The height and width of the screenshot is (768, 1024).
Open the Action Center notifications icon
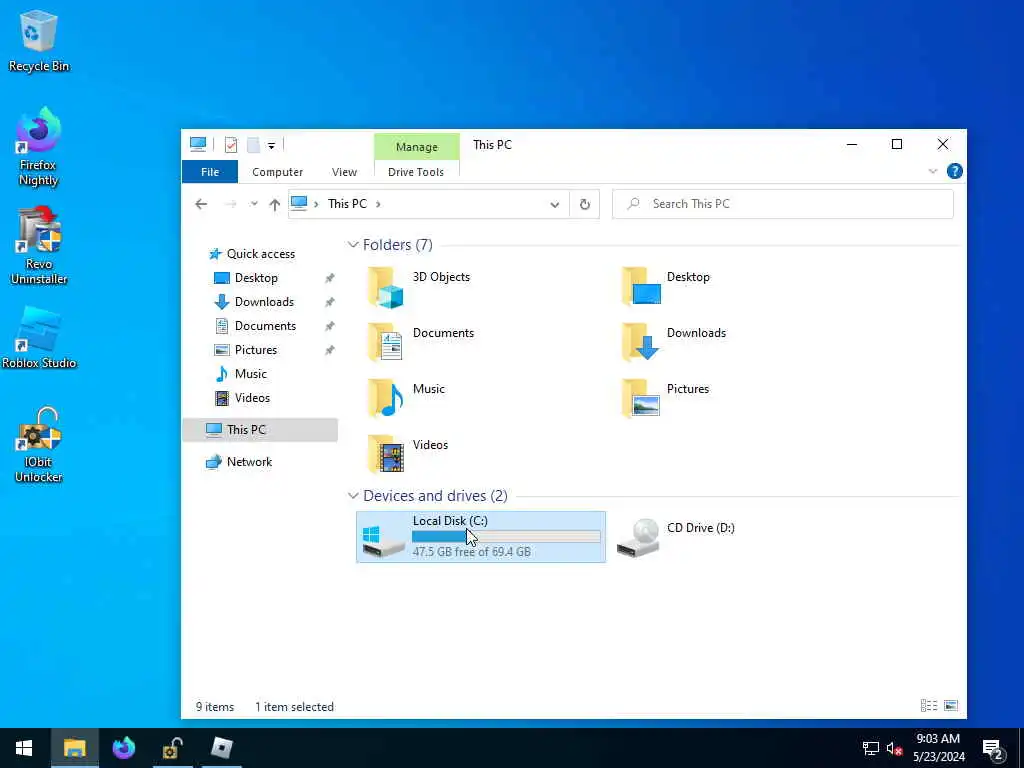993,749
